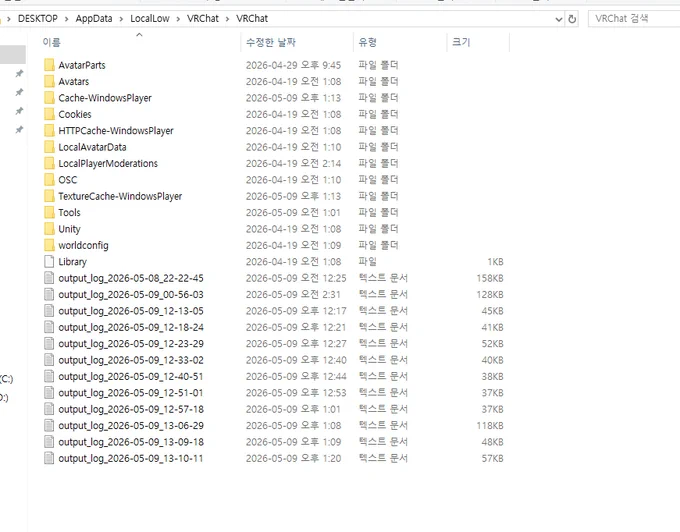This screenshot has width=680, height=532.
Task: Go to DESKTOP in the breadcrumb
Action: 38,19
